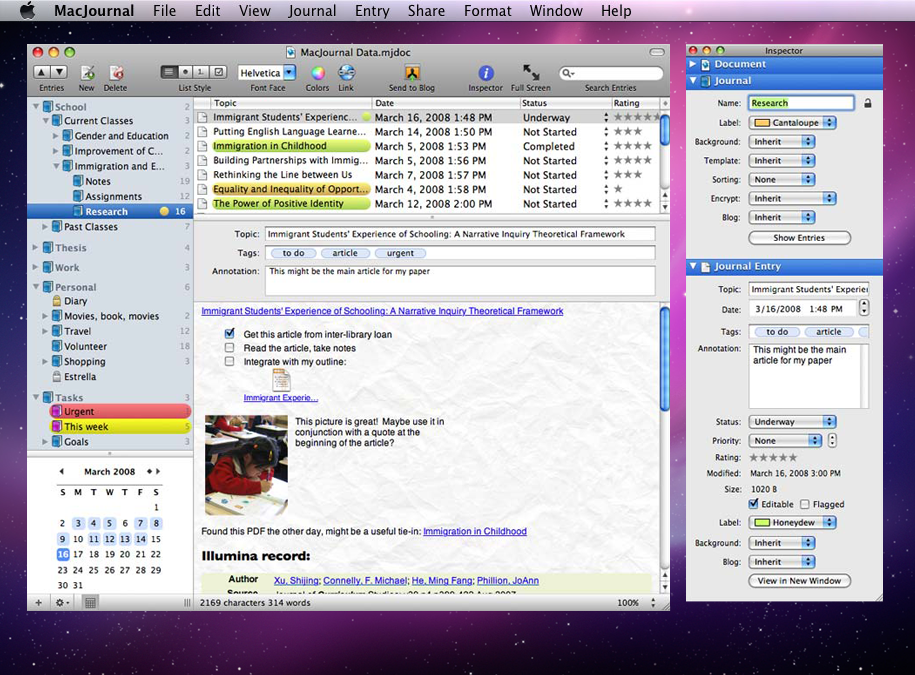
Task: Open the Inspector toolbar icon
Action: pos(486,72)
